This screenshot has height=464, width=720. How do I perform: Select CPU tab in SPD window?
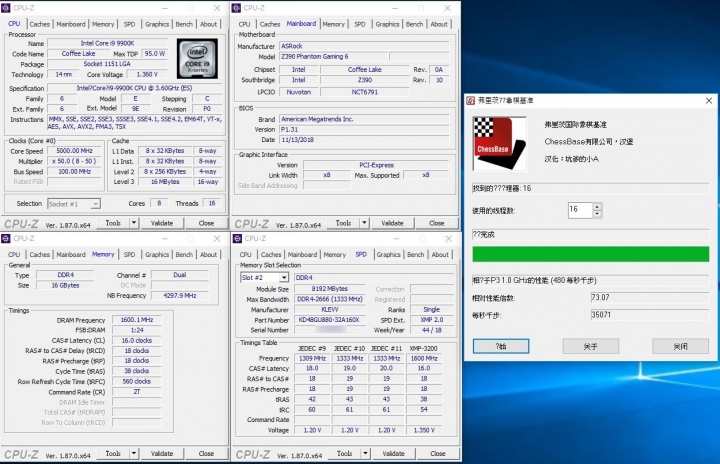[x=246, y=255]
